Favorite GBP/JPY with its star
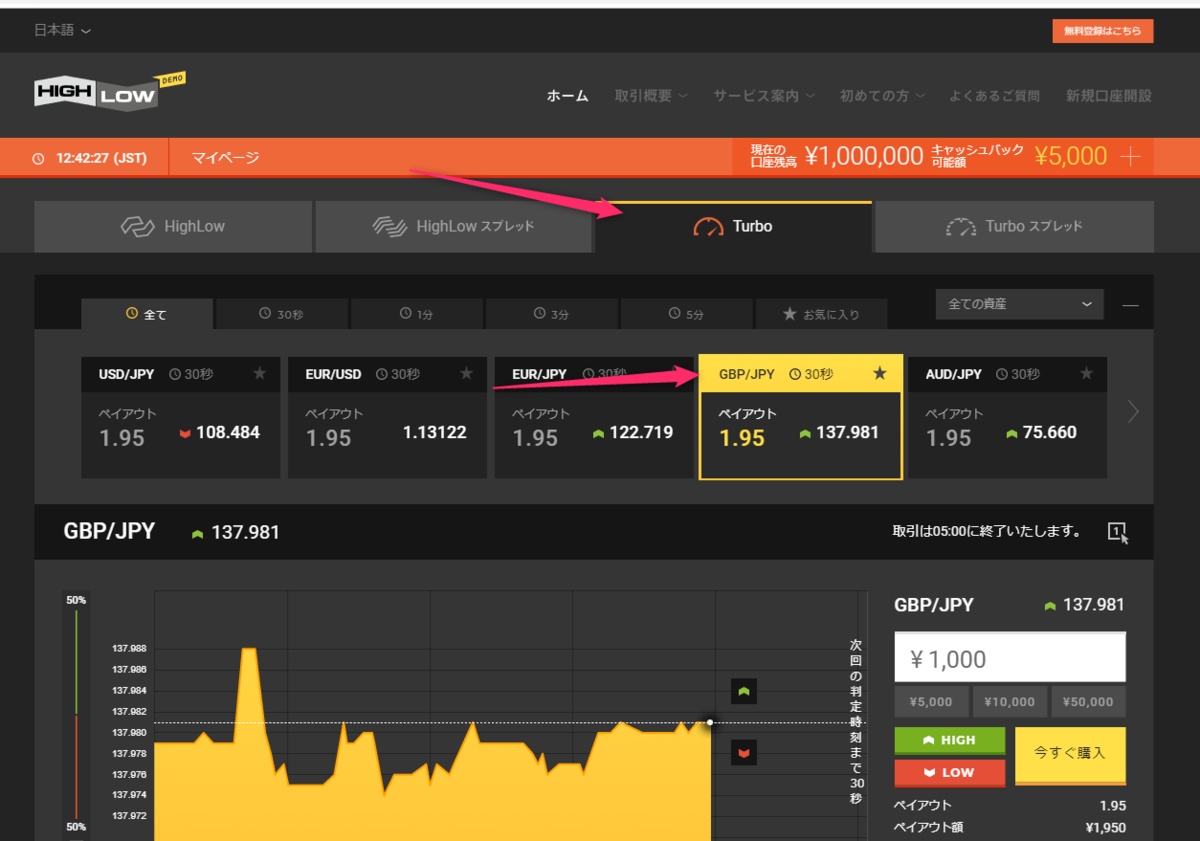The height and width of the screenshot is (841, 1200). (x=880, y=374)
